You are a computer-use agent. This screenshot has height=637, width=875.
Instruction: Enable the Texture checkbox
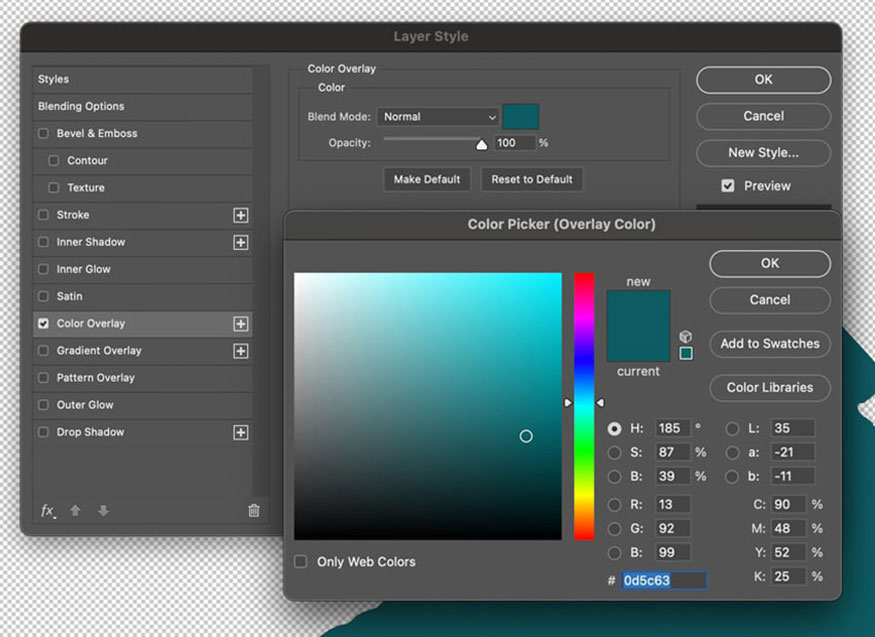coord(54,187)
